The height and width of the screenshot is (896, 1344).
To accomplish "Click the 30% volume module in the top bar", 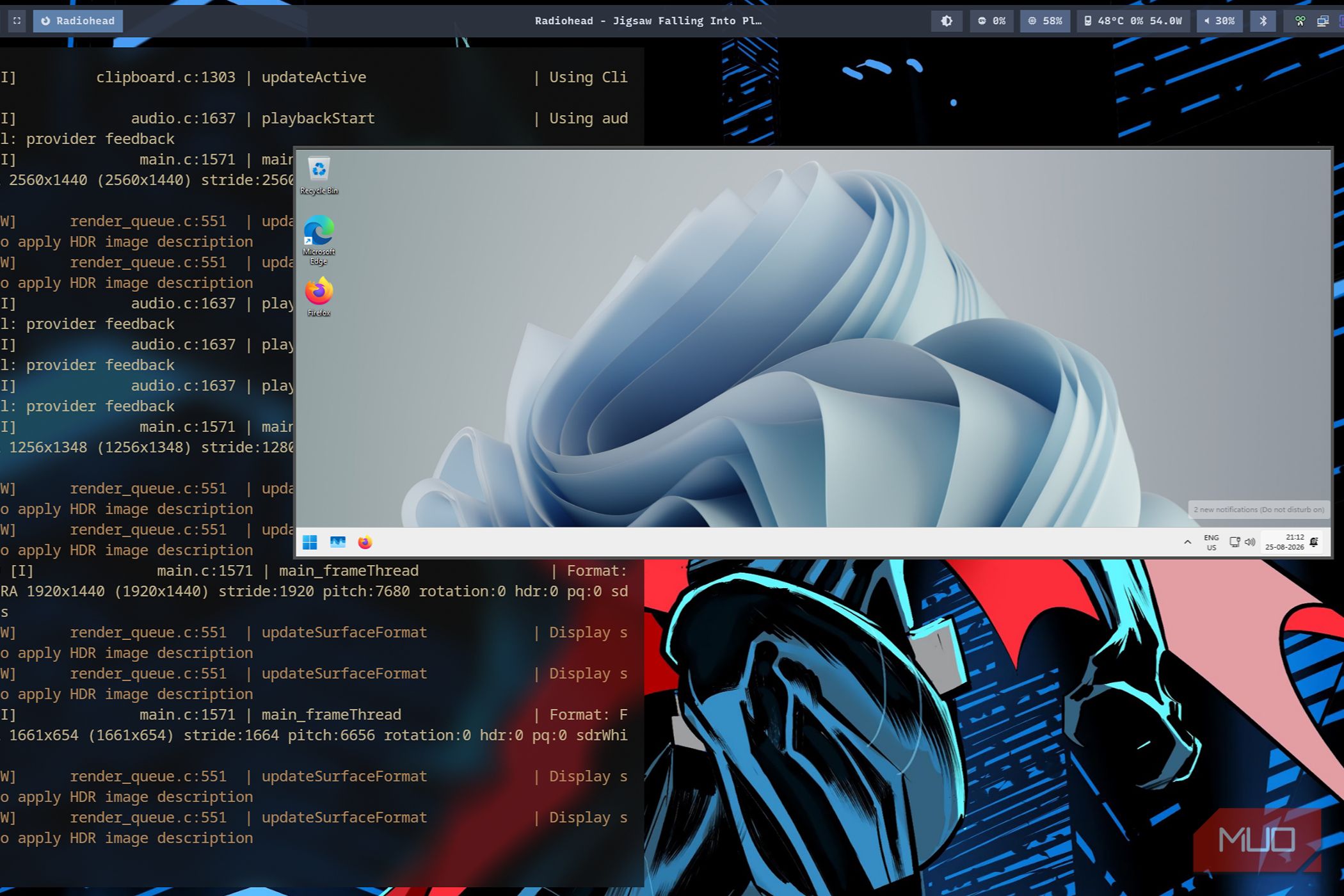I will (x=1219, y=20).
